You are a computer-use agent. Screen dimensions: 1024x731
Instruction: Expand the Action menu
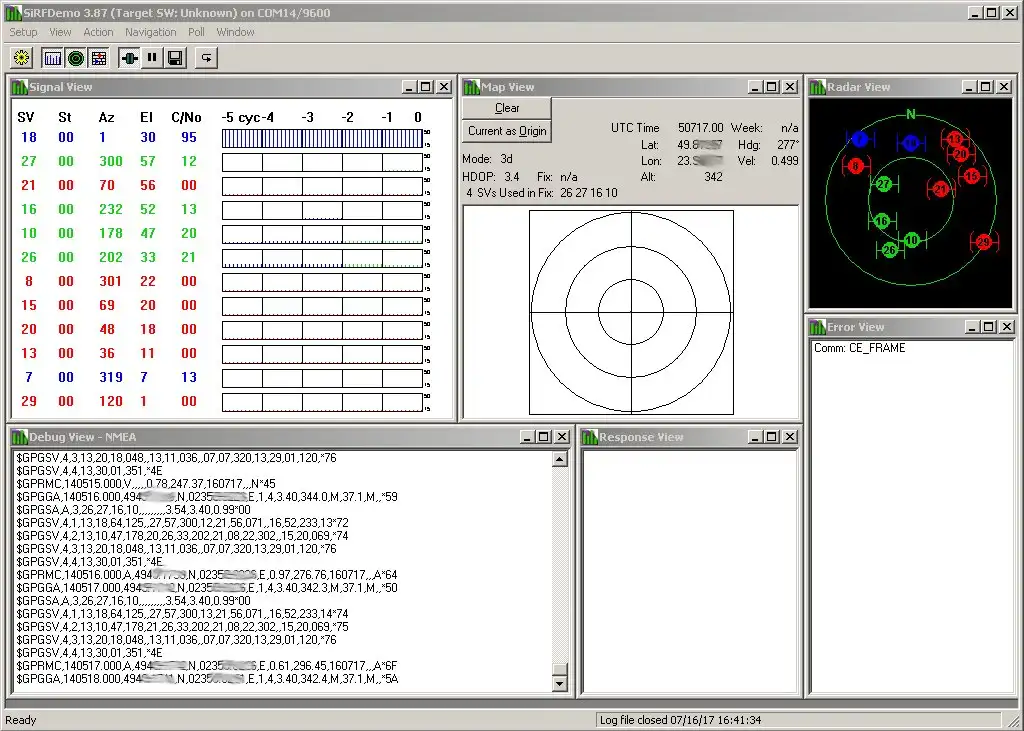98,32
